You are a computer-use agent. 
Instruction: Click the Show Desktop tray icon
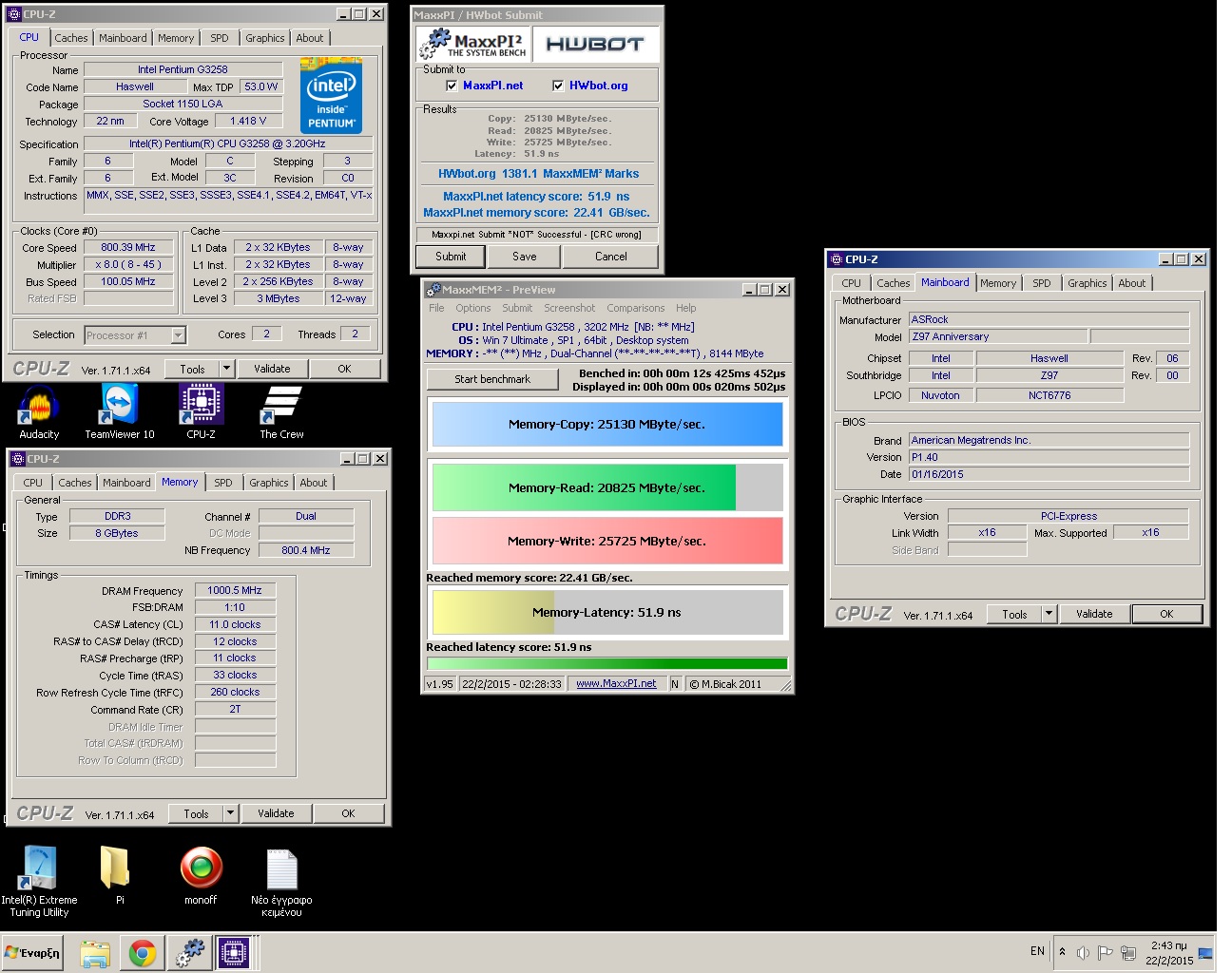[x=1205, y=953]
